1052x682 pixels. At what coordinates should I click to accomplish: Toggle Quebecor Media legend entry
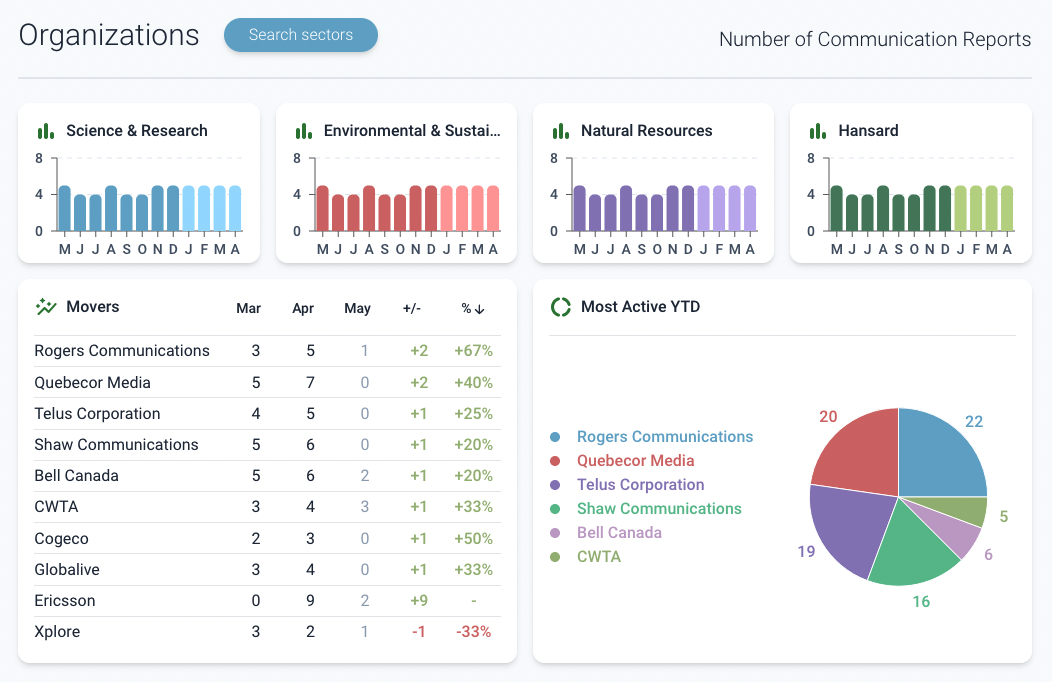[635, 461]
